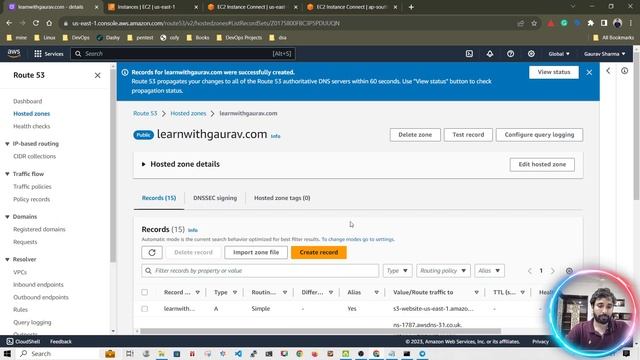Open the Alias filter dropdown
Screen dimensions: 640x360
point(489,271)
